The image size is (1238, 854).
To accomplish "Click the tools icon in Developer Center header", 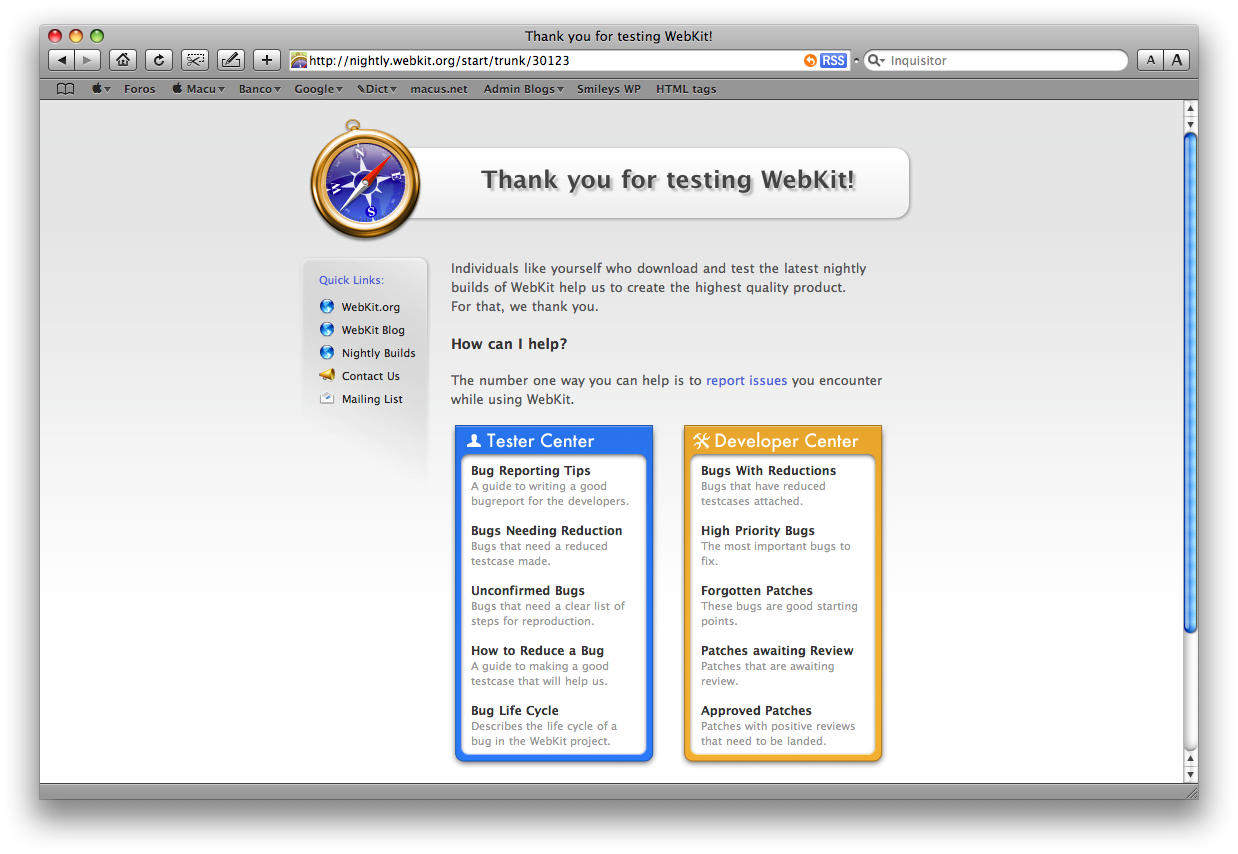I will (x=701, y=441).
